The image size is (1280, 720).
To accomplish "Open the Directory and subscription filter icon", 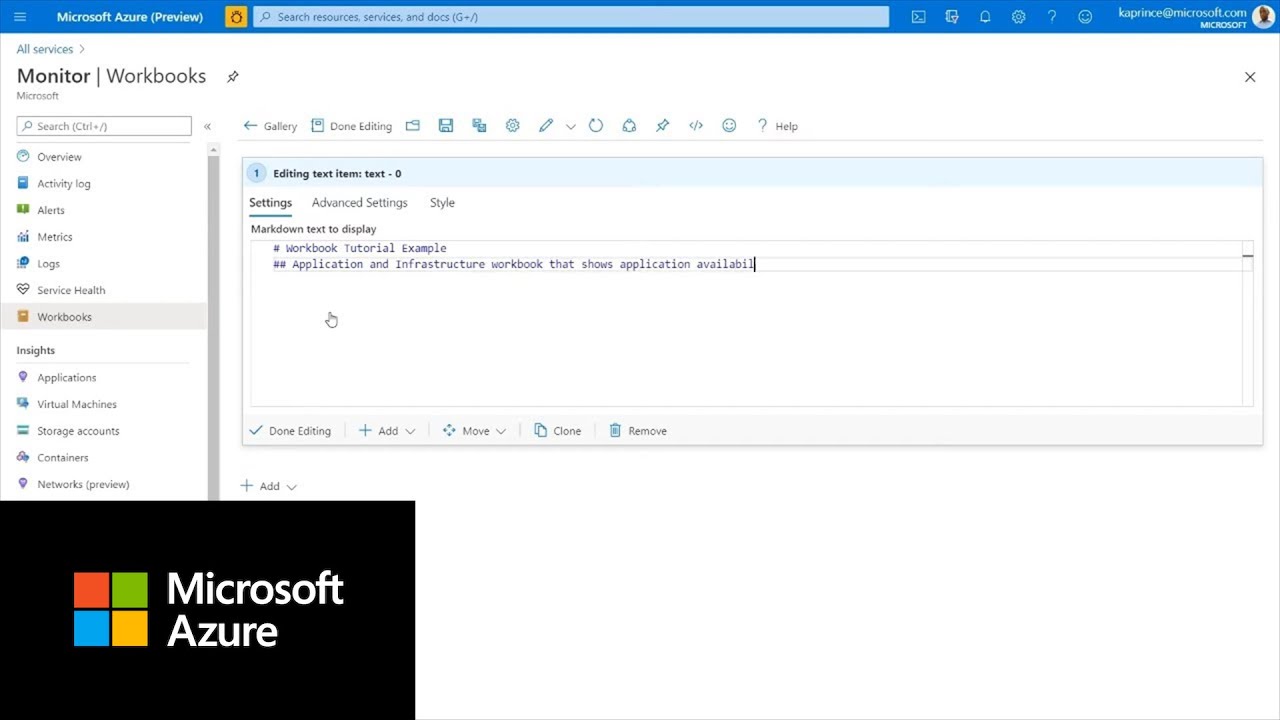I will (952, 16).
